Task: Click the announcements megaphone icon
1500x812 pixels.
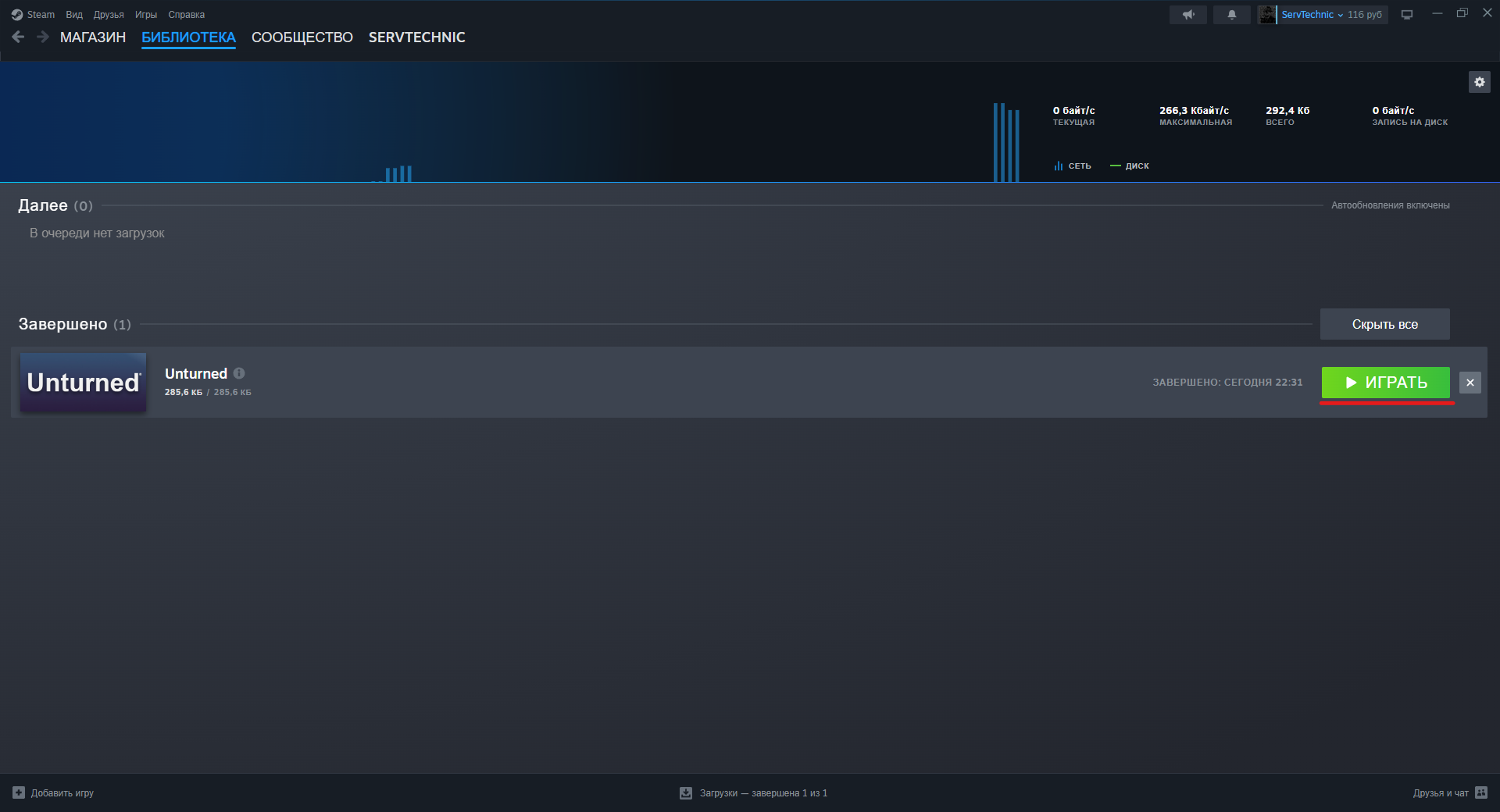Action: 1188,15
